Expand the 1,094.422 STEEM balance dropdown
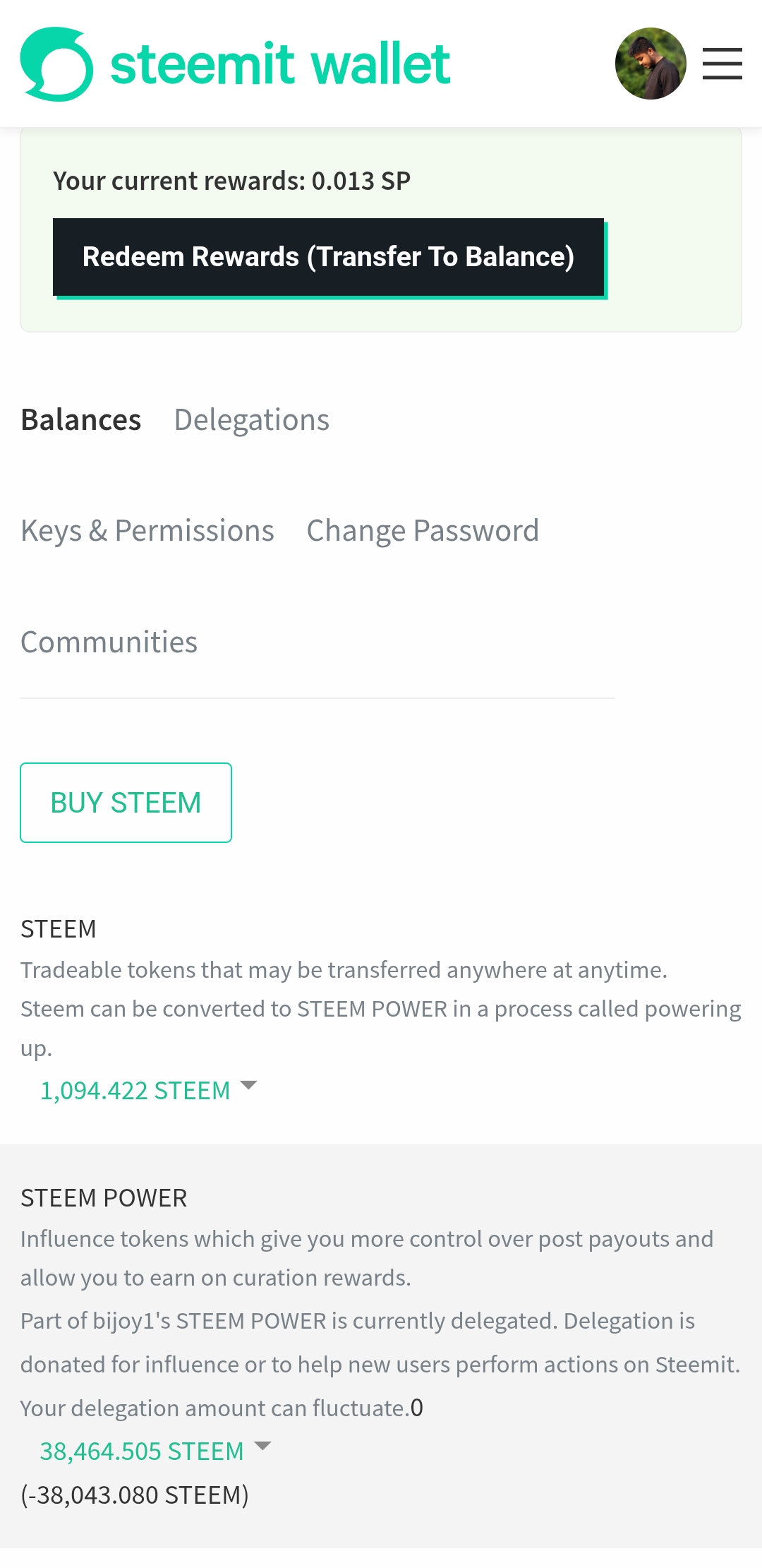 click(x=135, y=1091)
